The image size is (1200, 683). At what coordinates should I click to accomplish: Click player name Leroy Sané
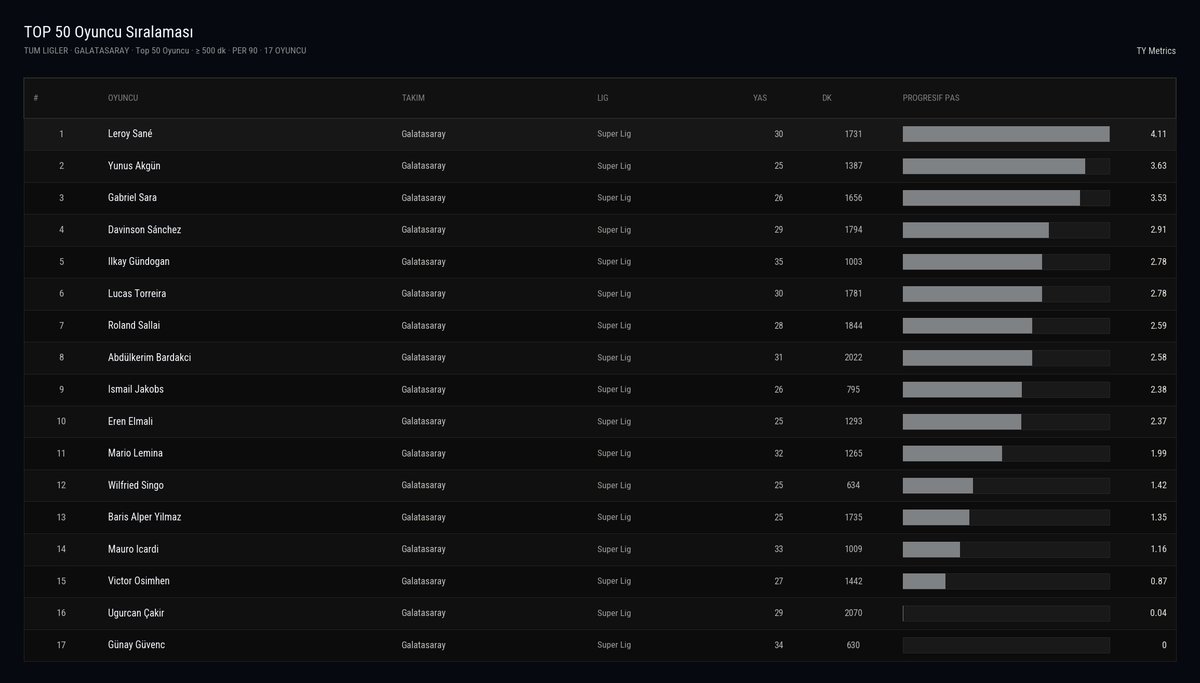coord(130,134)
